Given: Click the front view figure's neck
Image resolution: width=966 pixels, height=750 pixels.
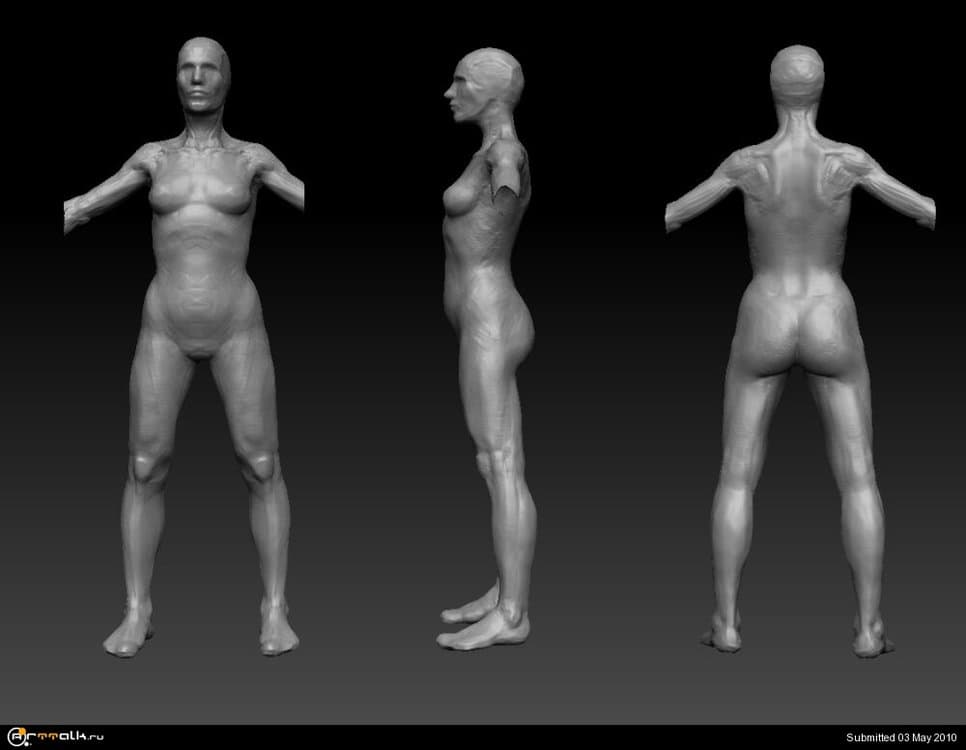Looking at the screenshot, I should click(205, 128).
